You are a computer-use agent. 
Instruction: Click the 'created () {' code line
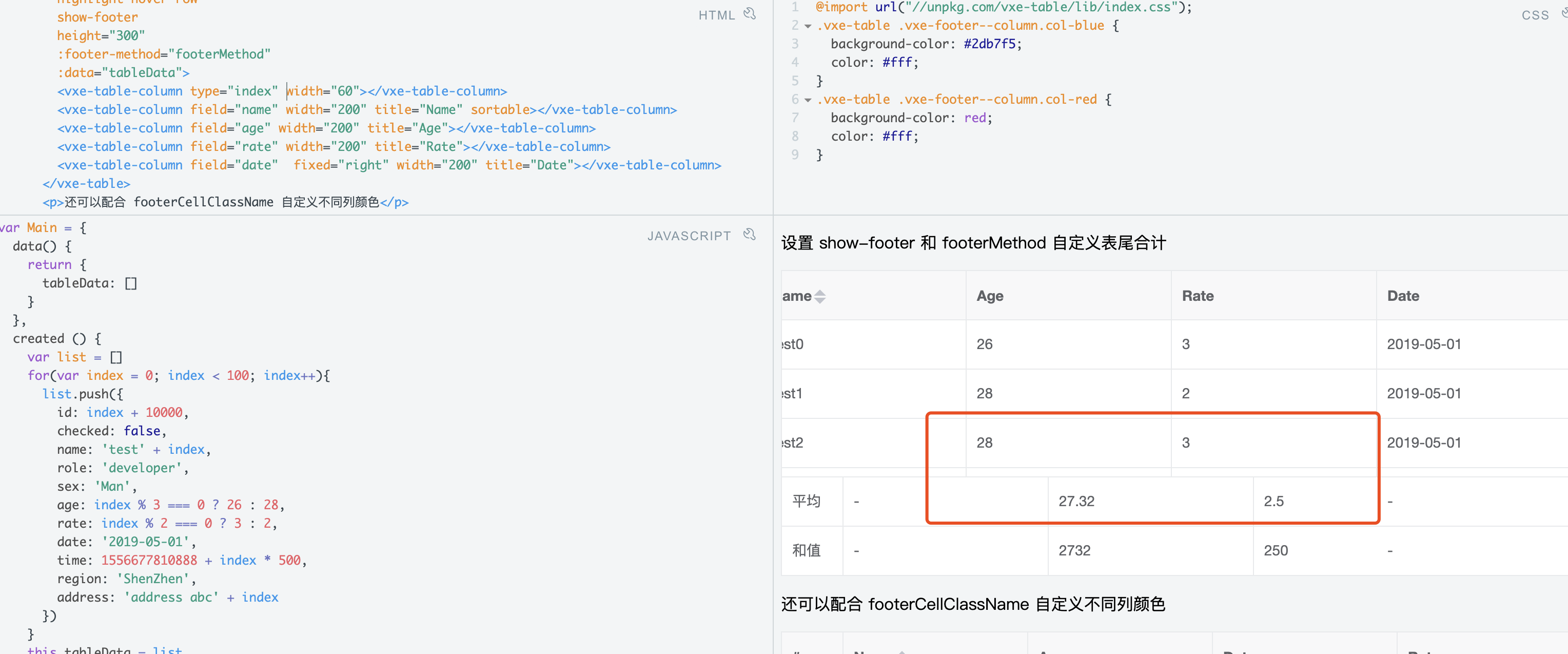(x=57, y=339)
